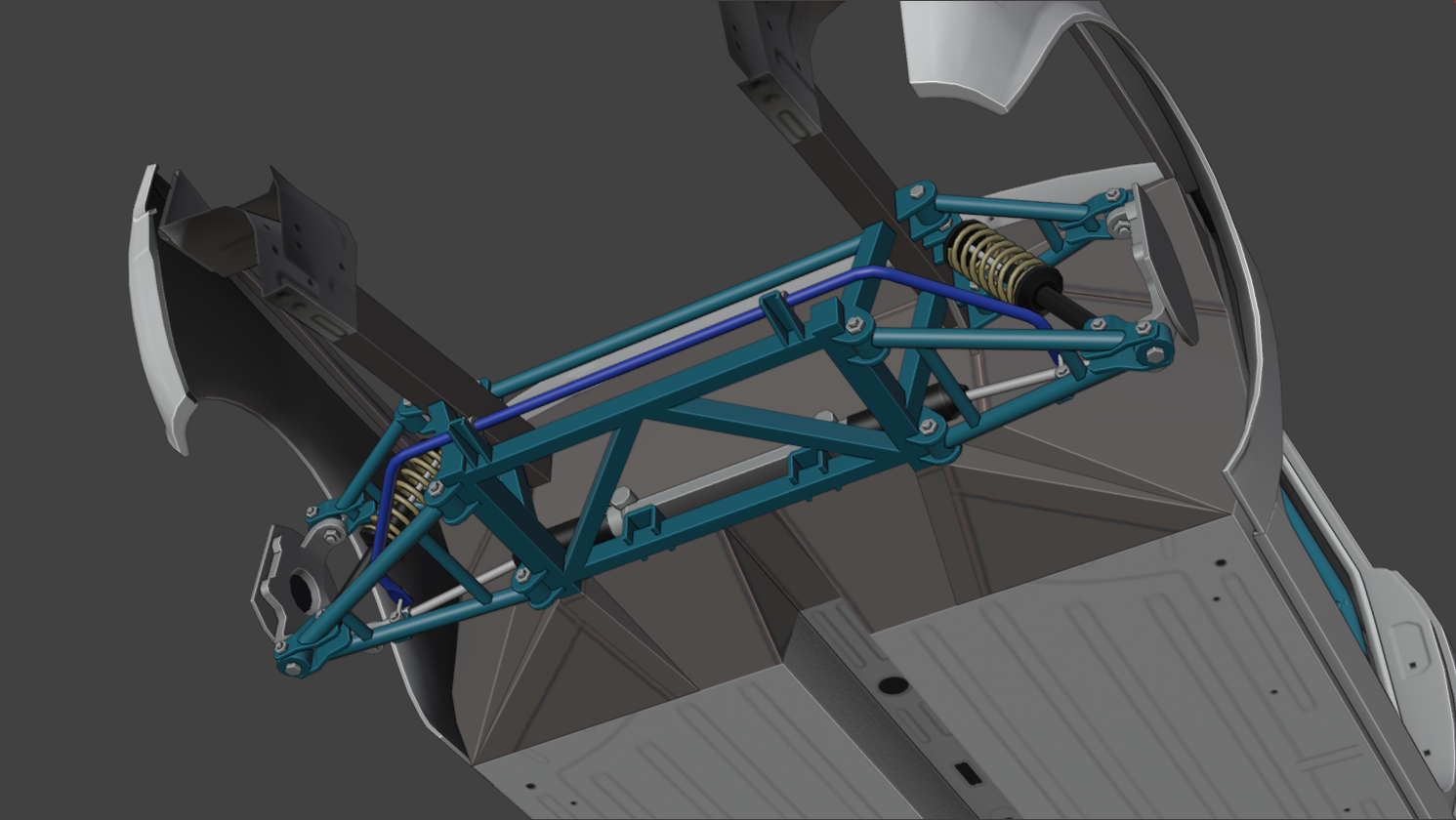Image resolution: width=1456 pixels, height=820 pixels.
Task: Select the yellow coil spring beside the left wheel hub
Action: click(408, 495)
